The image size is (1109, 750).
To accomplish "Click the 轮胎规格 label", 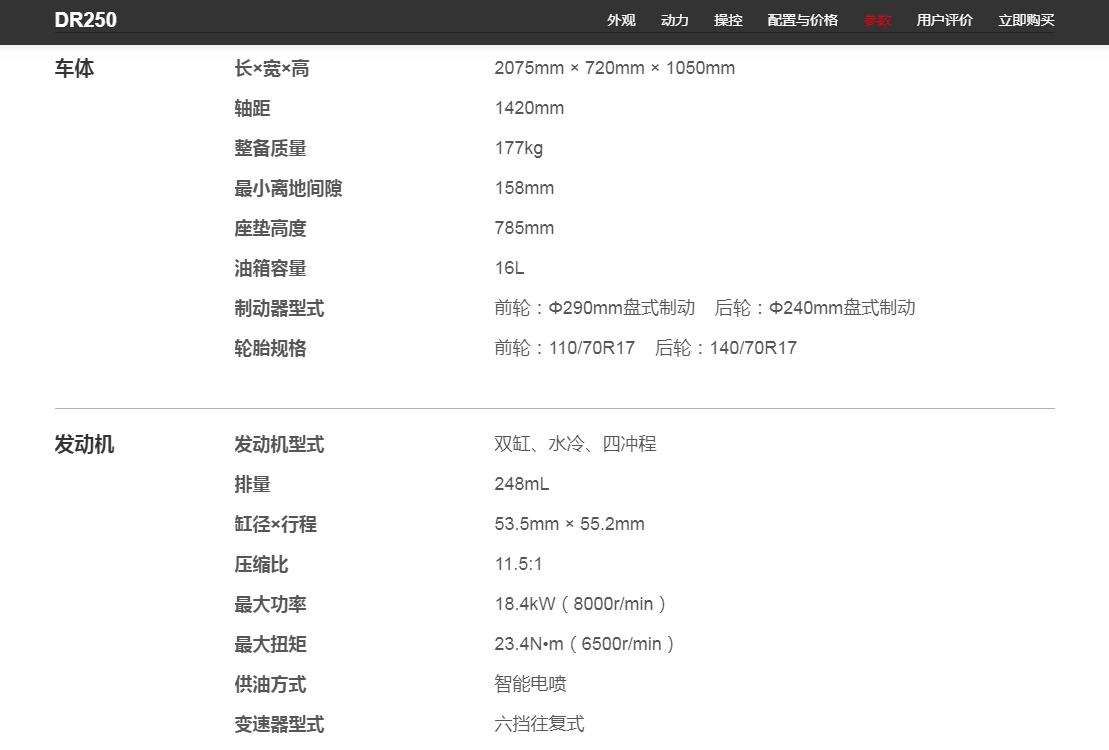I will tap(270, 348).
